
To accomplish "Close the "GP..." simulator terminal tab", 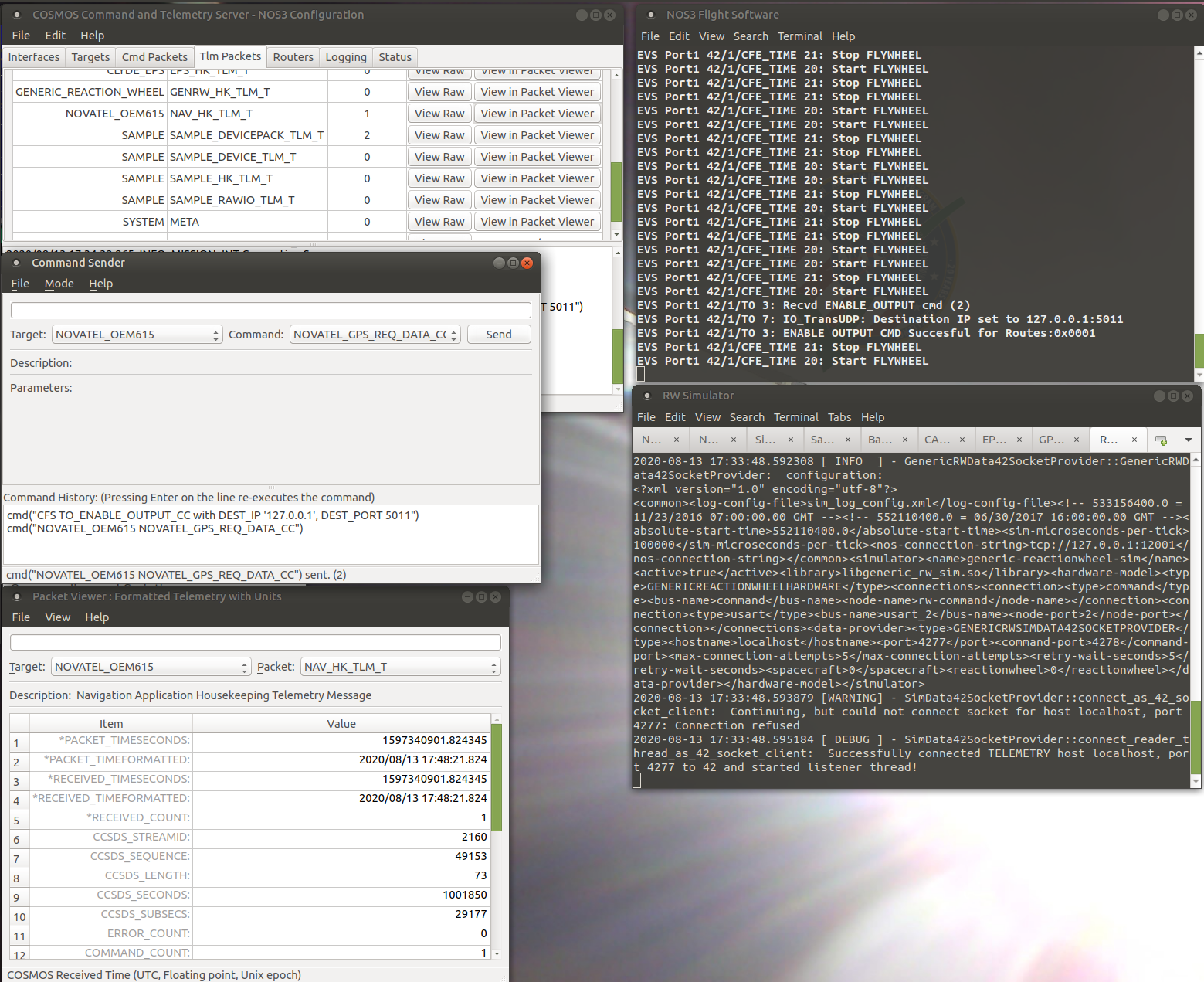I will (x=1075, y=440).
